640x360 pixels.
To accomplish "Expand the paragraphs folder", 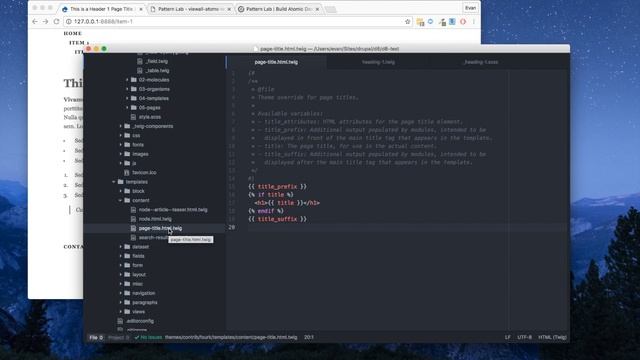I will pos(145,303).
